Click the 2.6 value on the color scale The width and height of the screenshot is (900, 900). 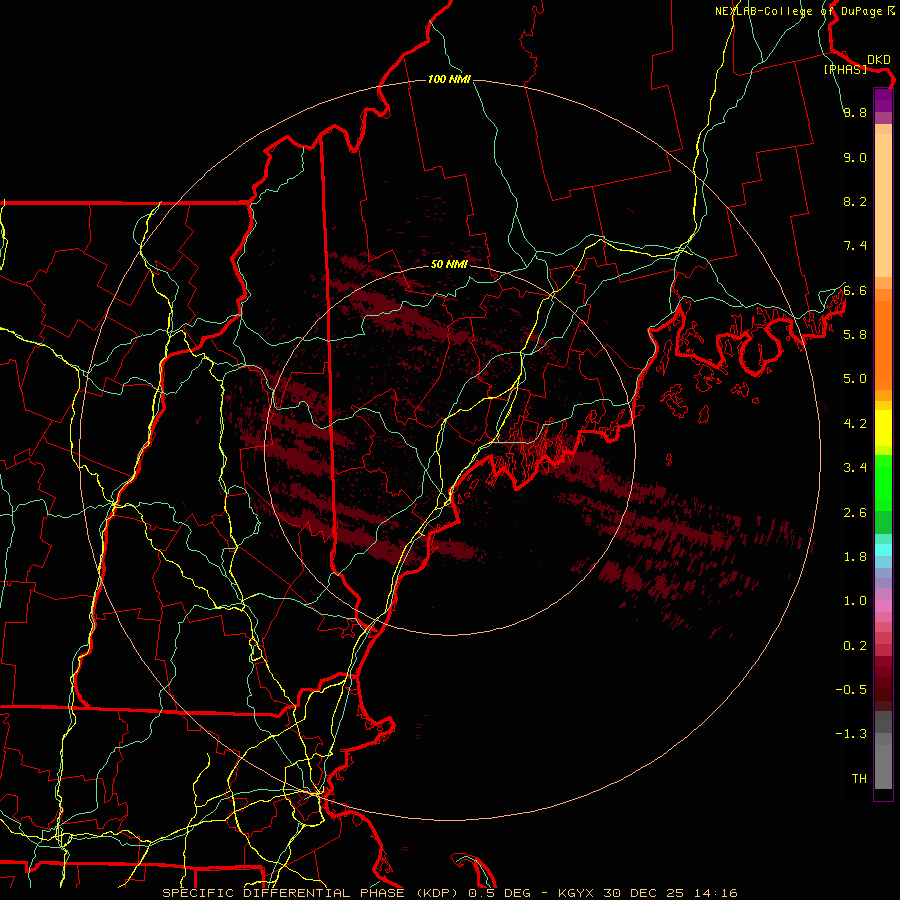855,513
